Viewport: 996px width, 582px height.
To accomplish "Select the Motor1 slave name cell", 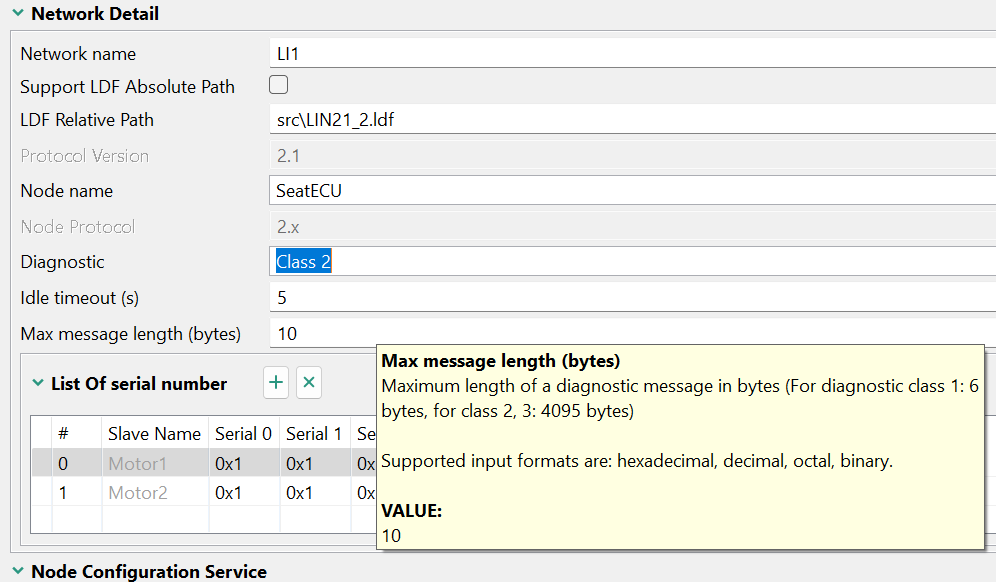I will [x=155, y=464].
